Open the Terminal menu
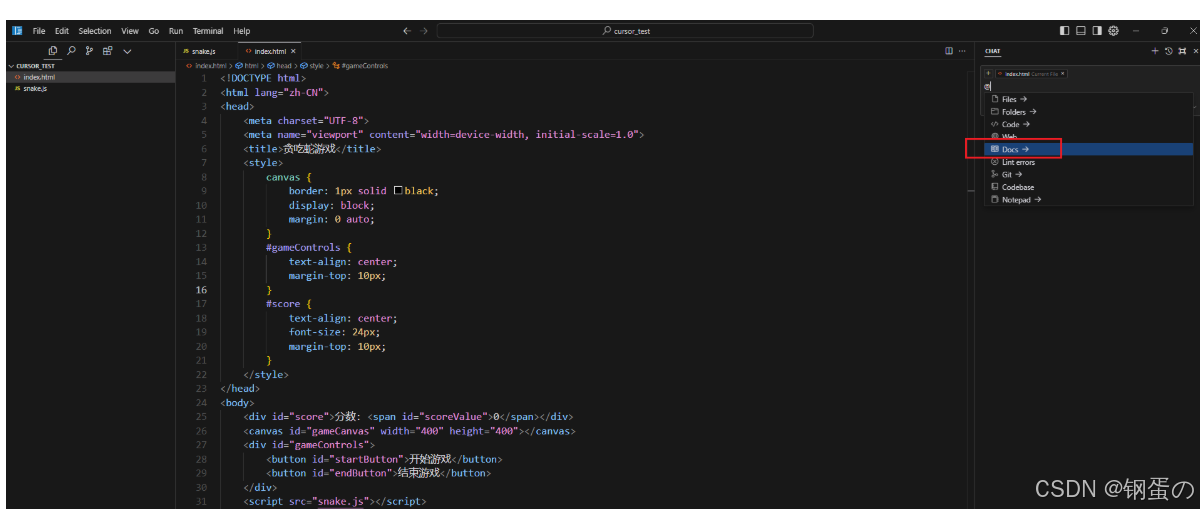The height and width of the screenshot is (509, 1200). click(x=209, y=31)
